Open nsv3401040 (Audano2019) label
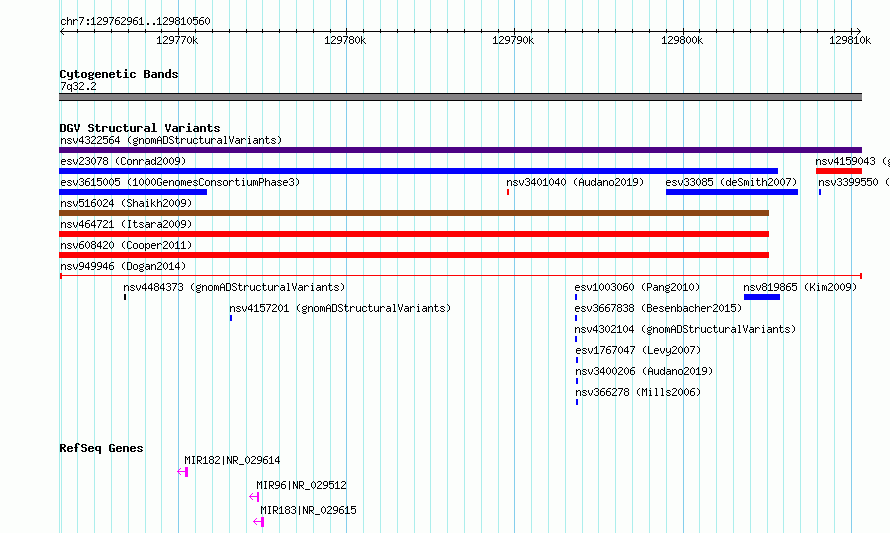Viewport: 890px width, 533px height. [x=575, y=182]
